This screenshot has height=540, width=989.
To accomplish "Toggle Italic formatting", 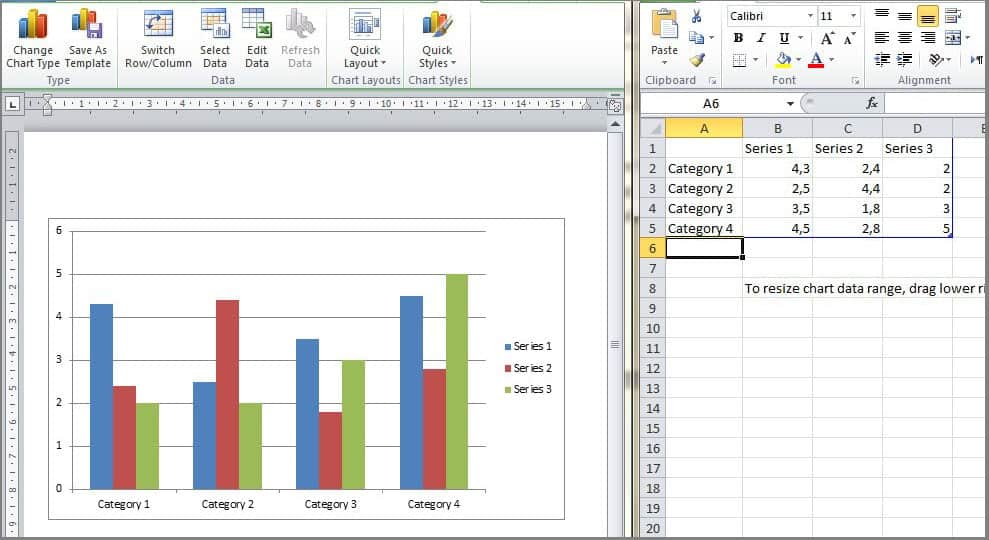I will coord(761,38).
